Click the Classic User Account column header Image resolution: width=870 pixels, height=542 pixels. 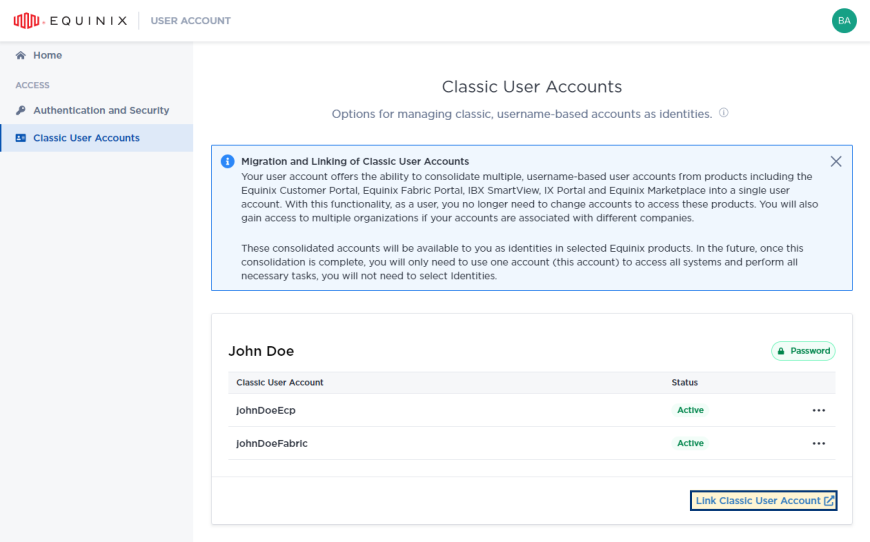click(x=280, y=382)
